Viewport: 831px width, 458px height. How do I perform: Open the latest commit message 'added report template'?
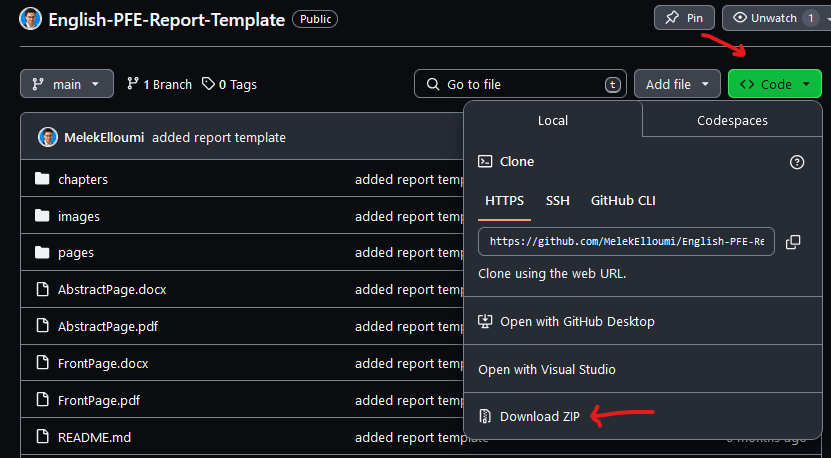click(219, 137)
